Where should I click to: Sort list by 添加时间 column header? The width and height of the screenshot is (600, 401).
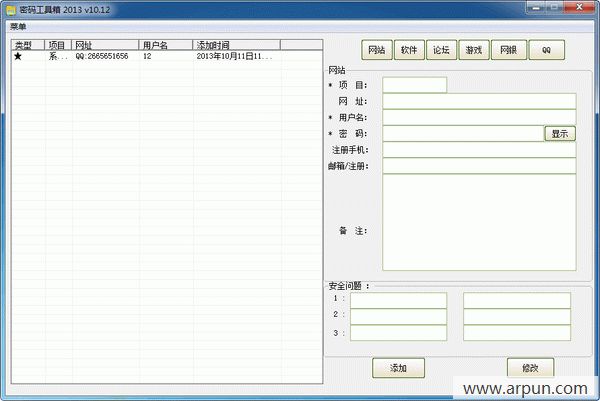click(x=237, y=45)
